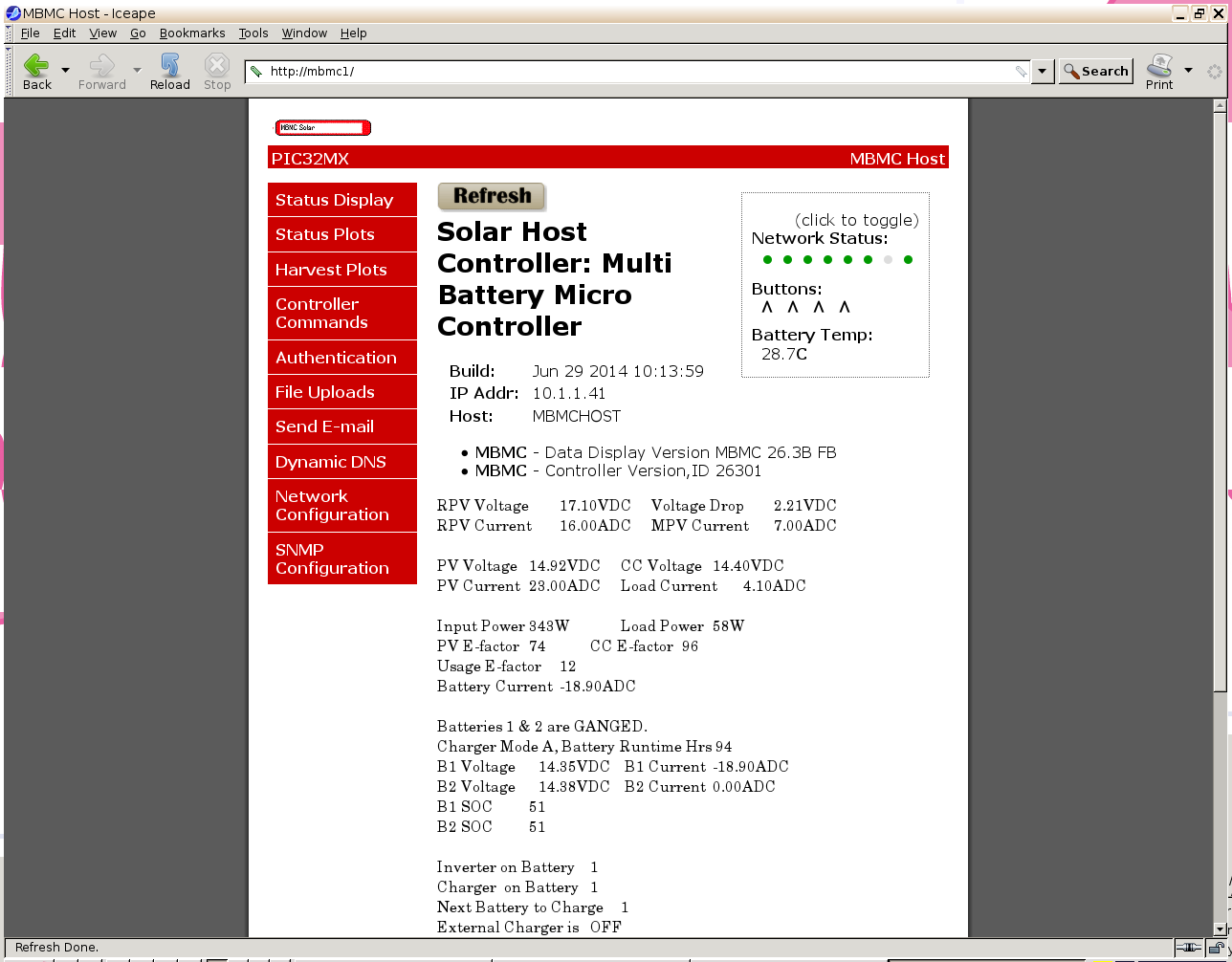
Task: Click the vertical scrollbar up arrow
Action: coord(1221,107)
